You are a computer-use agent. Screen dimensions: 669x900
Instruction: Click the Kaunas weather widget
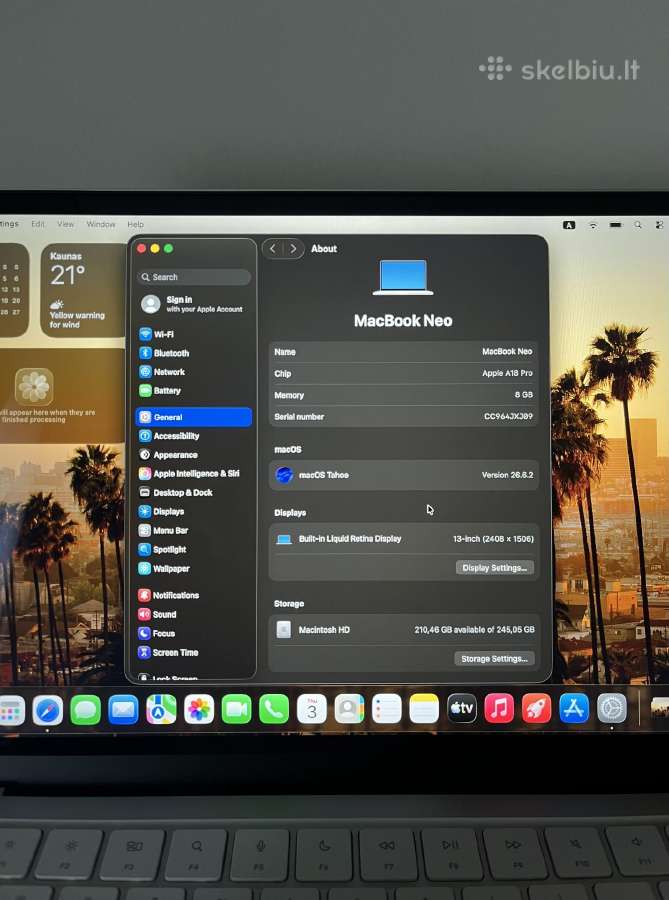[x=83, y=290]
